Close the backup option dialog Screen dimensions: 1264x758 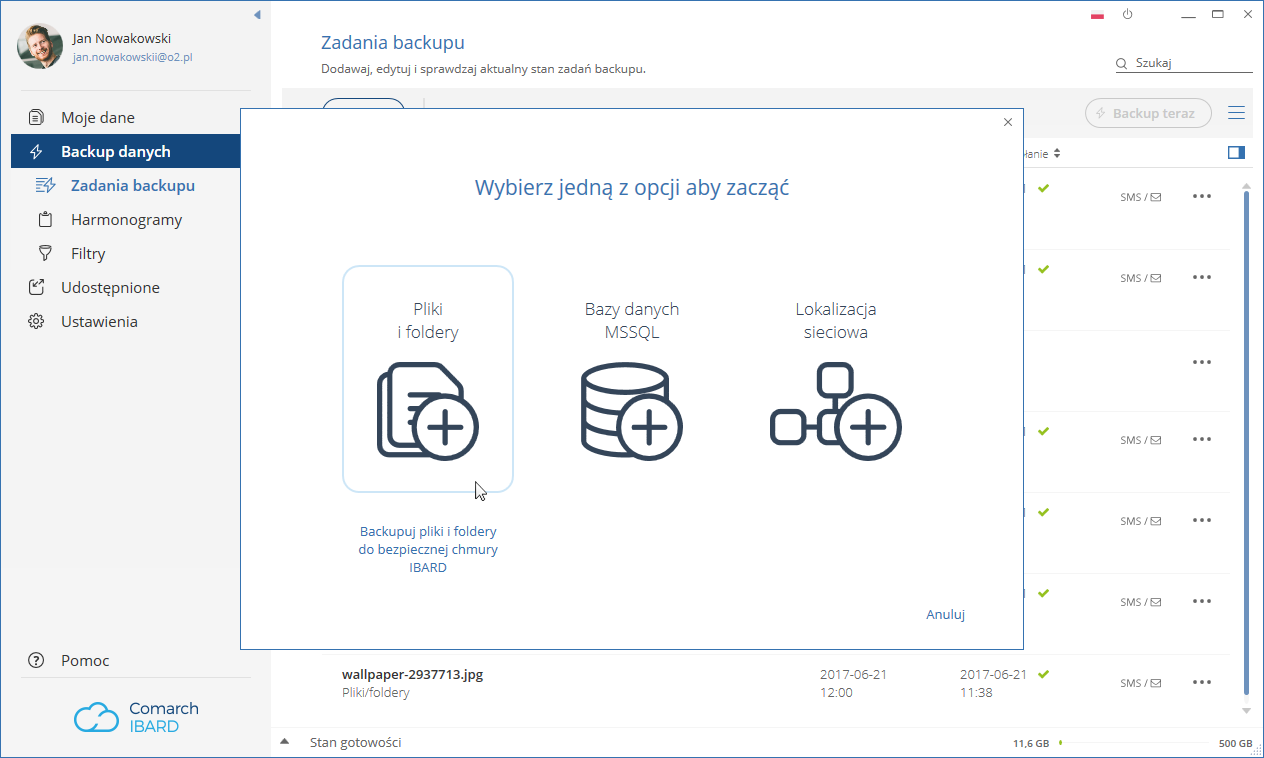(x=1007, y=122)
